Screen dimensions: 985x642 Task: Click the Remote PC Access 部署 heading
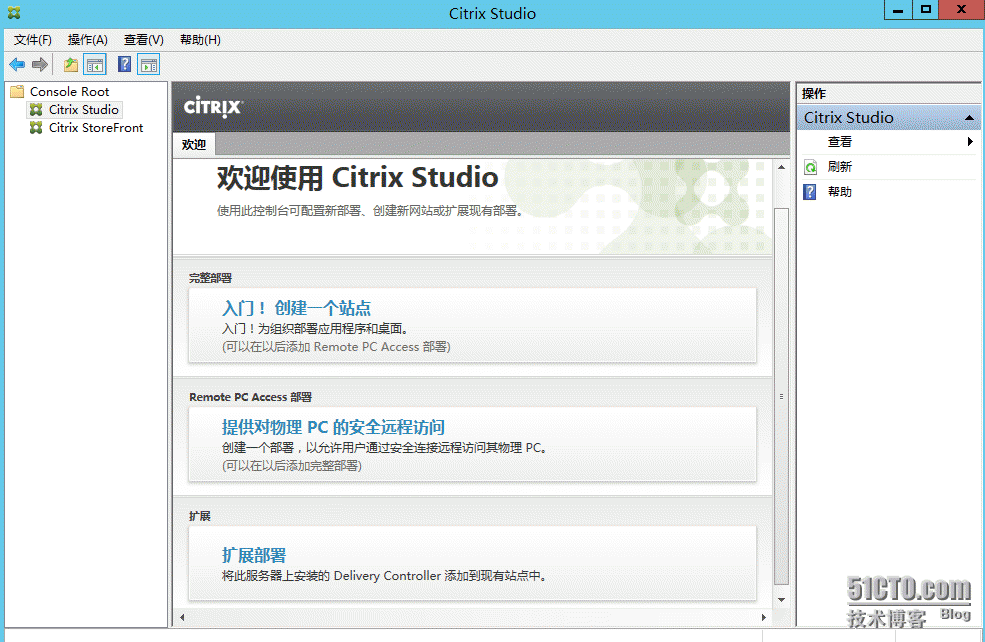tap(251, 398)
